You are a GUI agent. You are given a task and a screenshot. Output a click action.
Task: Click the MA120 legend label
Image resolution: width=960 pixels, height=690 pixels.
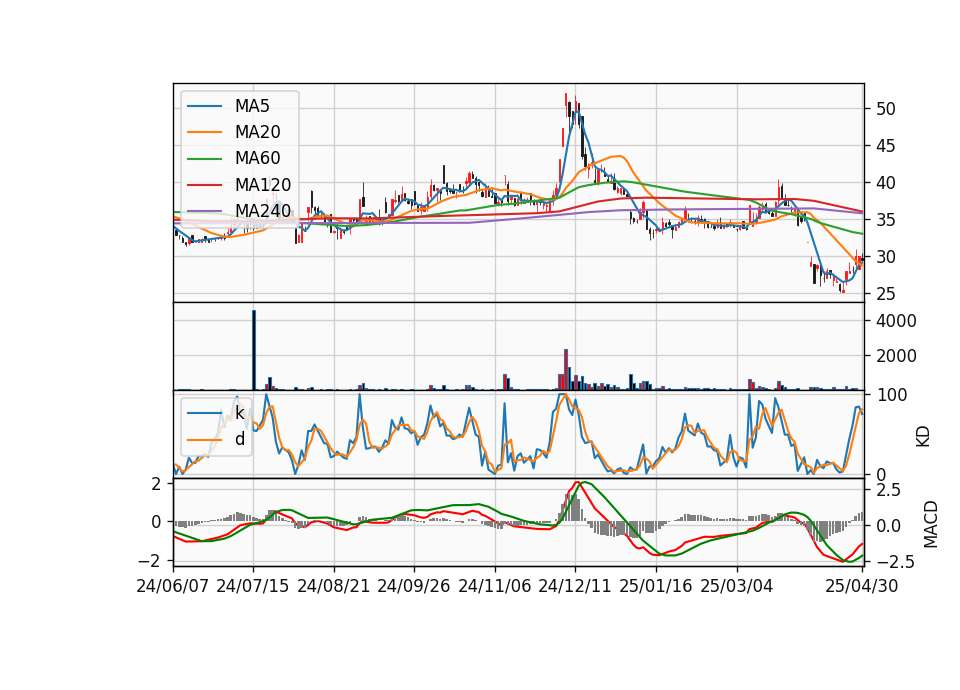tap(263, 185)
